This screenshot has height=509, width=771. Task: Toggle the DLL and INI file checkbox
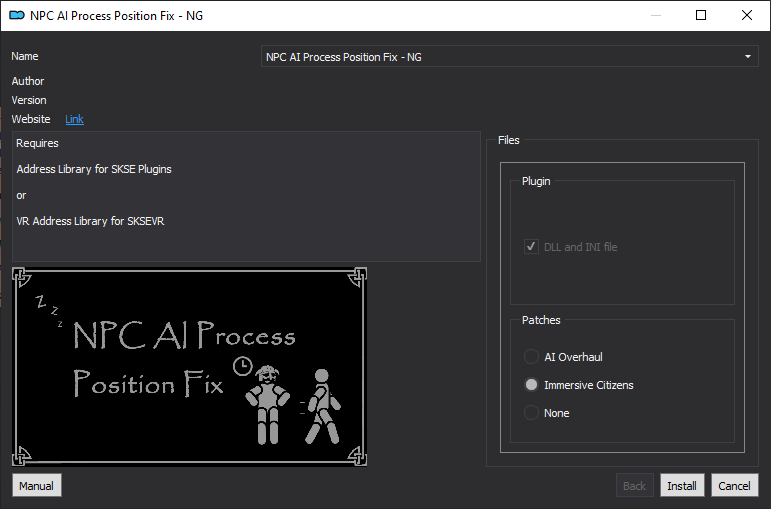tap(531, 246)
